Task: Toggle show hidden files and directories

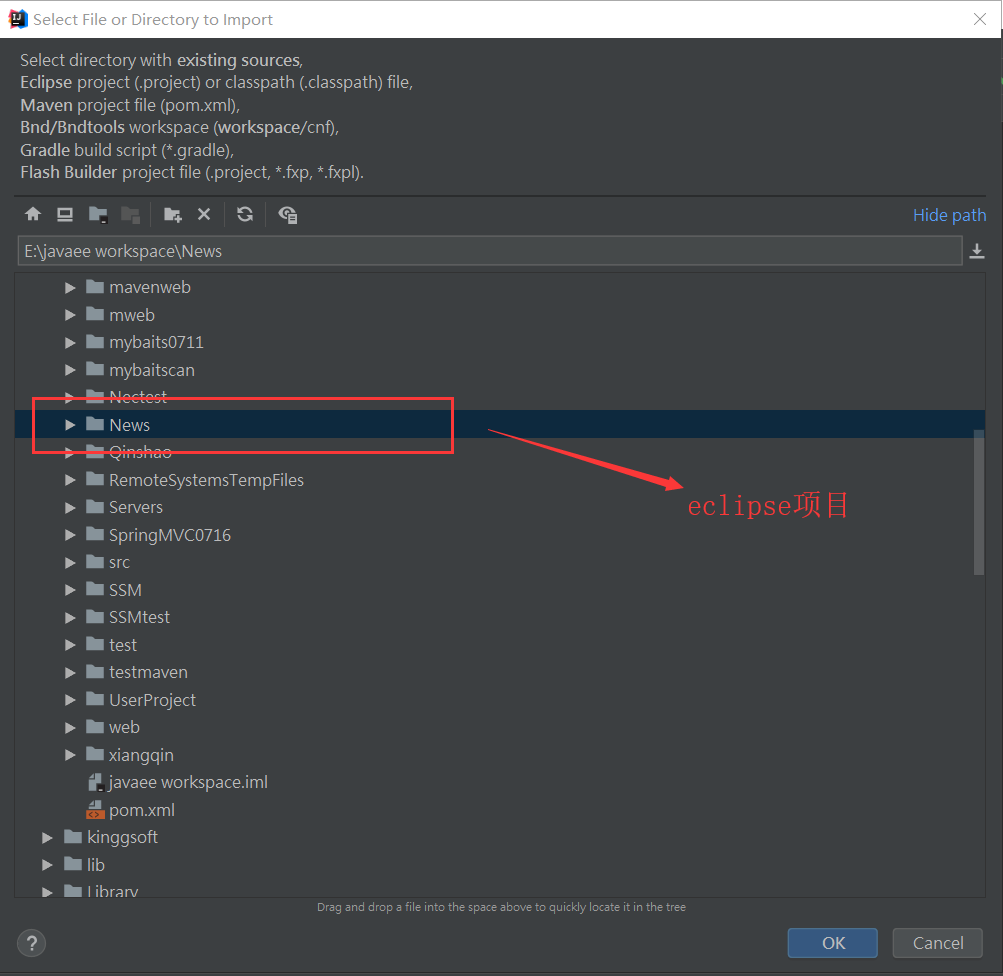Action: point(288,215)
